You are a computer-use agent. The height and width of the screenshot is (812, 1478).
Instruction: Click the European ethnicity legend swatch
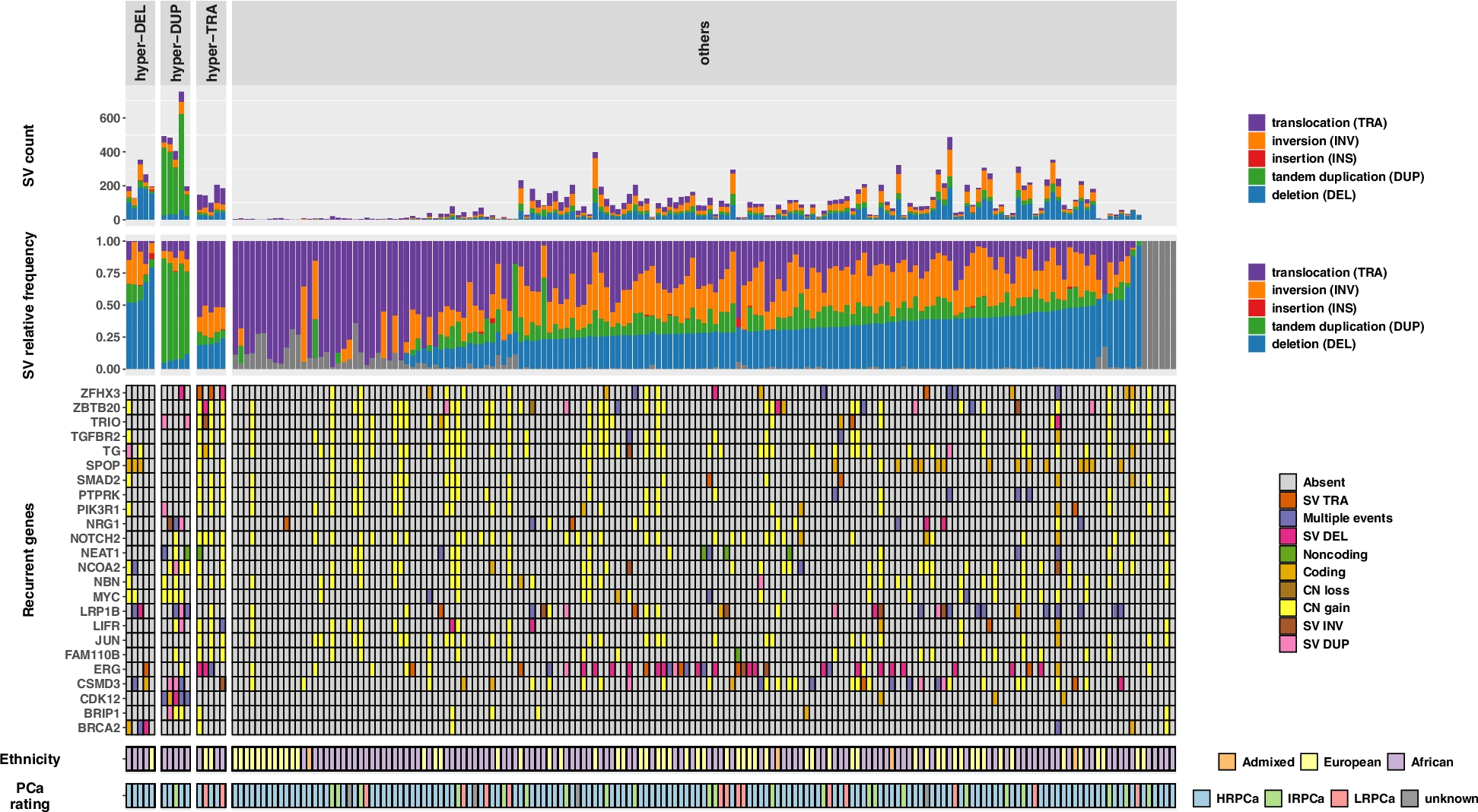[1308, 762]
